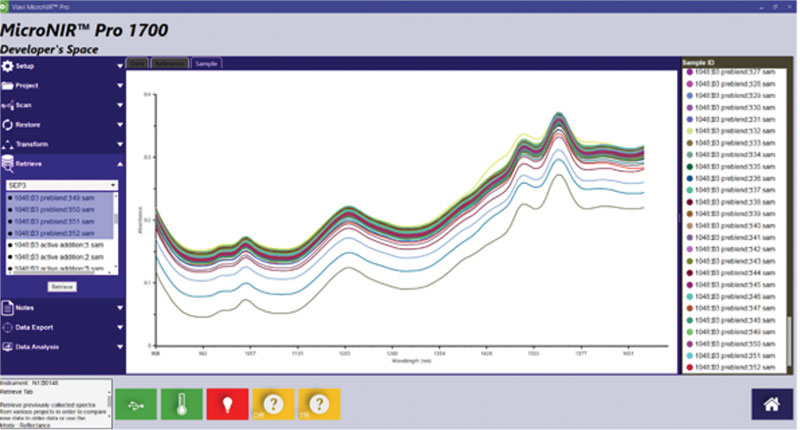
Task: Click color dot for prebland:327 sample
Action: coord(688,73)
